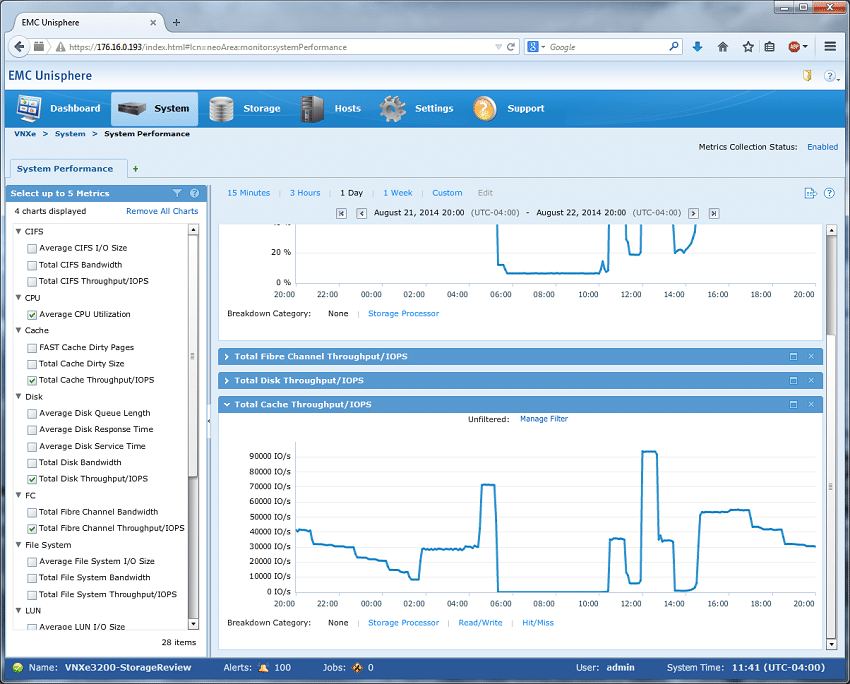Collapse the FC metric group
Viewport: 850px width, 684px height.
pos(18,495)
